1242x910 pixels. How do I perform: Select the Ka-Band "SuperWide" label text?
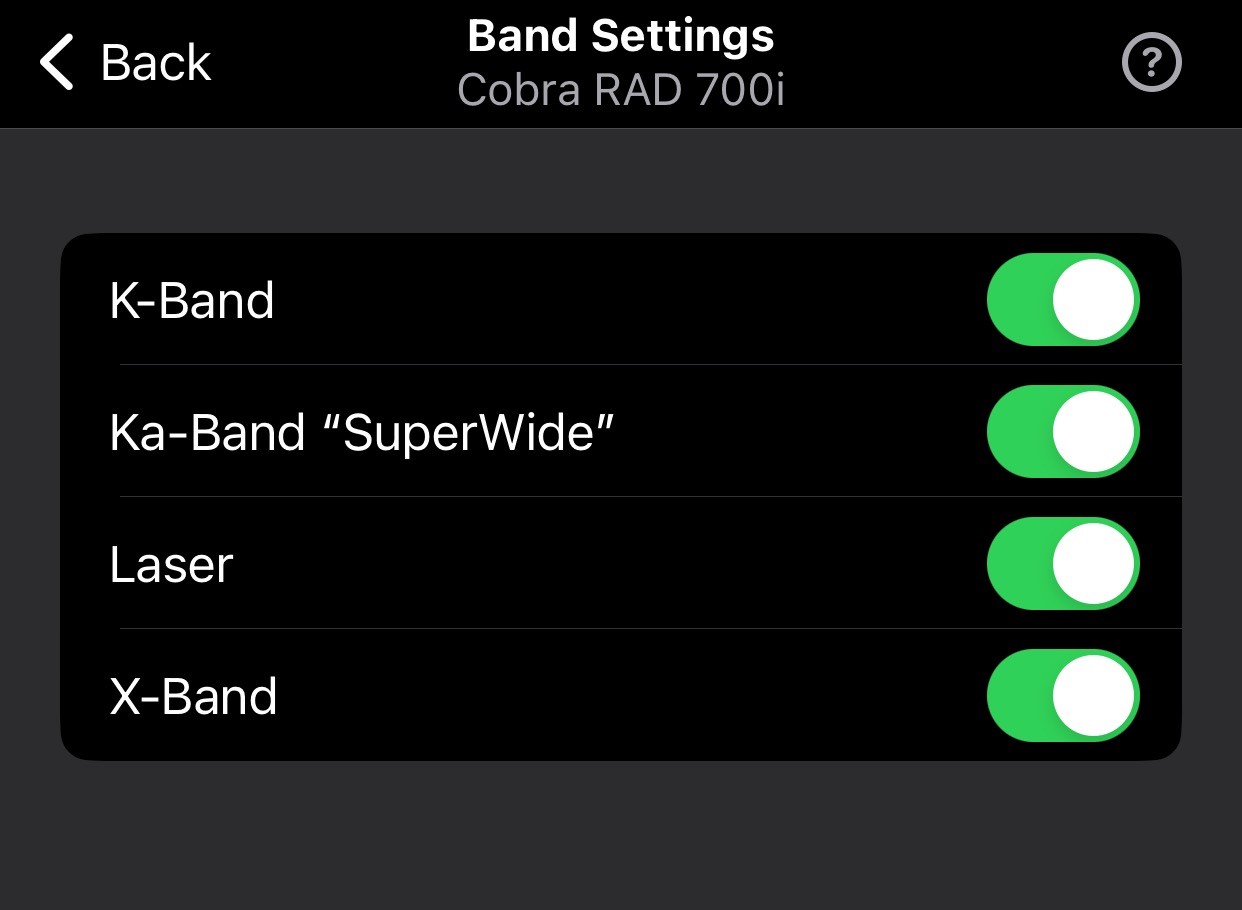(x=361, y=432)
